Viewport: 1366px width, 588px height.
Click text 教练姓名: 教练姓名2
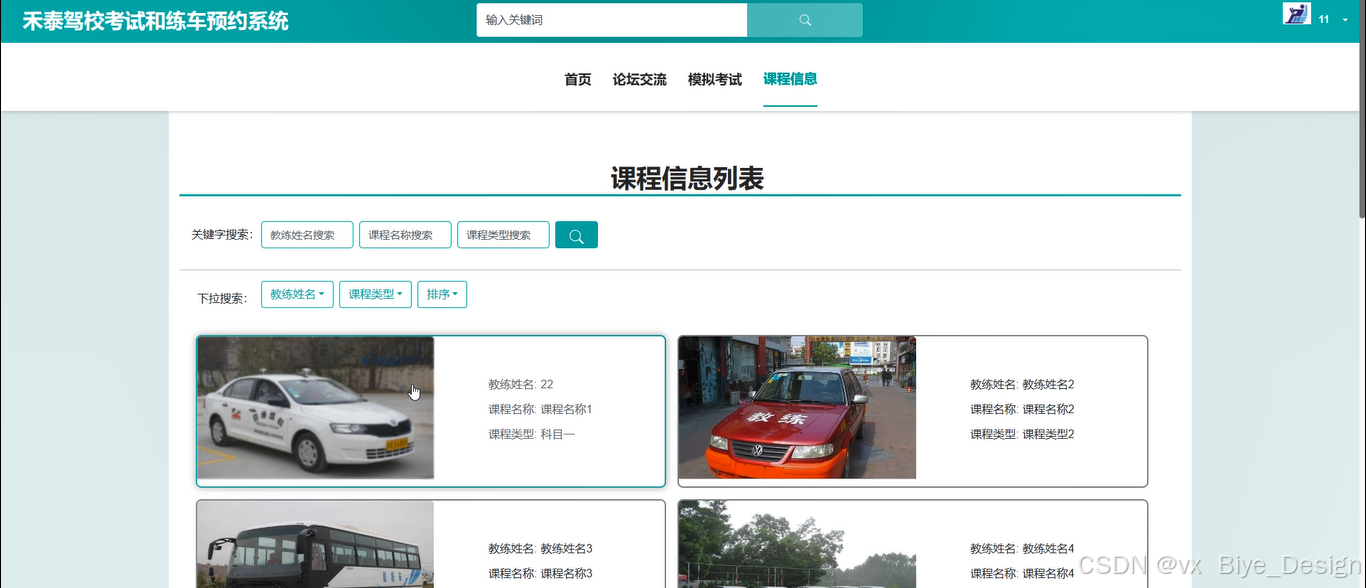click(1022, 384)
